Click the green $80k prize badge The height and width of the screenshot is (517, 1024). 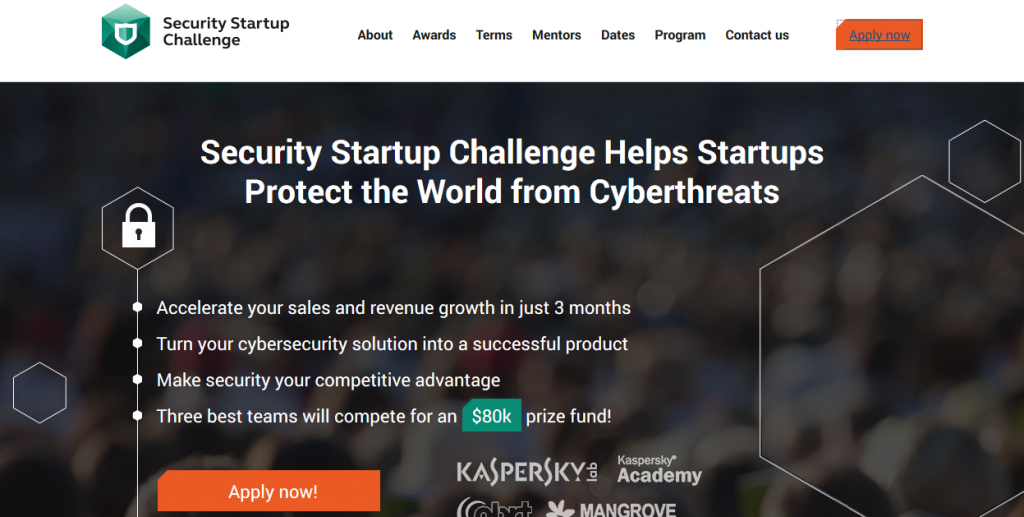point(492,416)
